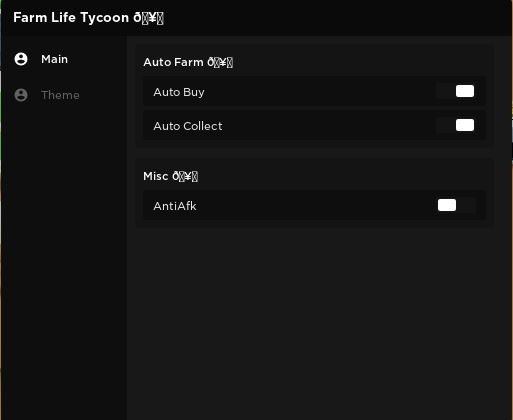Click the white knob of the Auto Buy switch
The width and height of the screenshot is (513, 420).
[x=465, y=91]
